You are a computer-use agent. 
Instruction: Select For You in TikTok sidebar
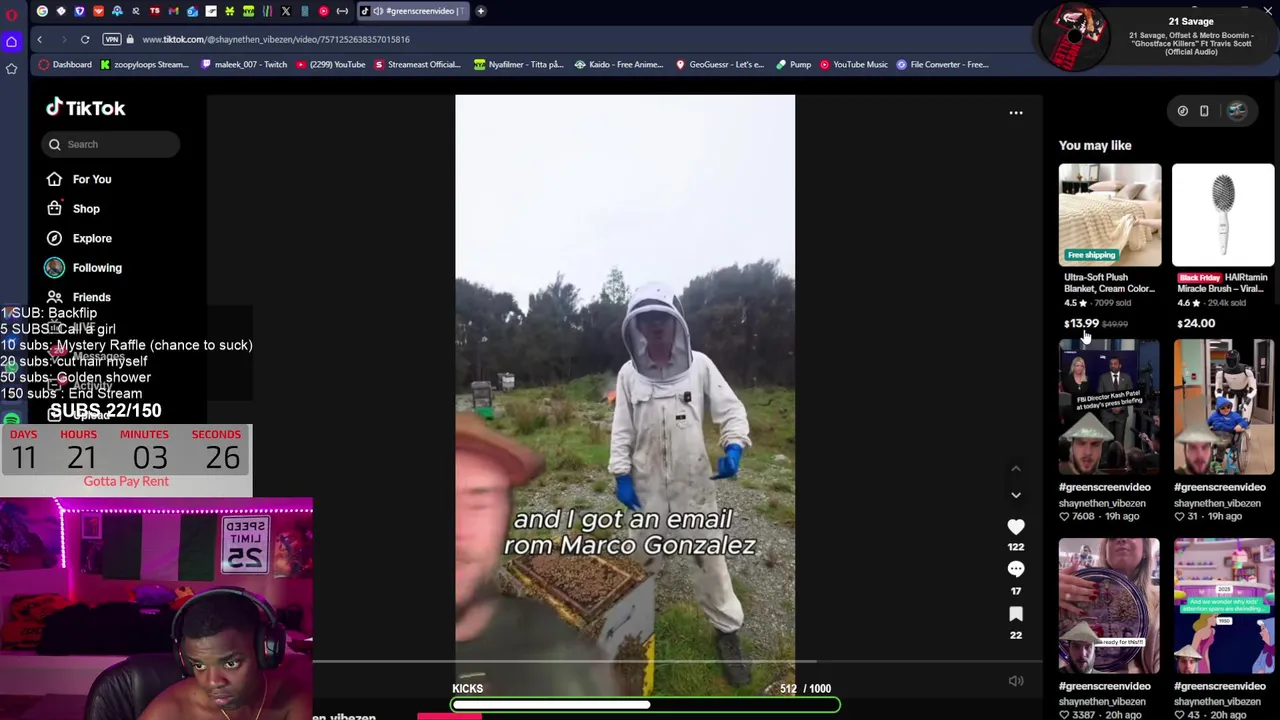click(x=92, y=179)
